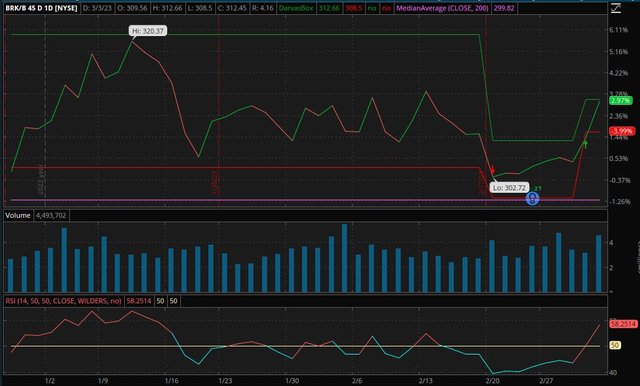Screen dimensions: 640x386
Task: Select the MedianAverage (CLOSE, 200) study label
Action: [x=442, y=8]
